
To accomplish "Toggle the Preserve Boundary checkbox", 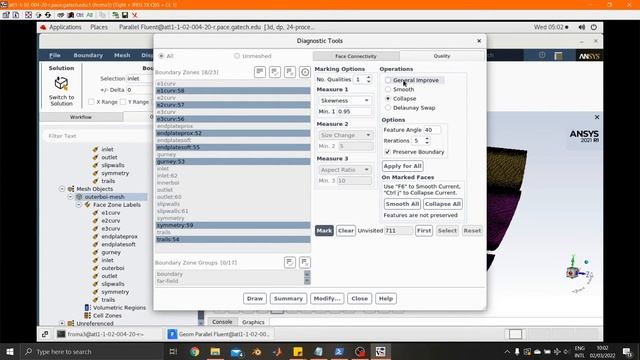I will pos(387,152).
